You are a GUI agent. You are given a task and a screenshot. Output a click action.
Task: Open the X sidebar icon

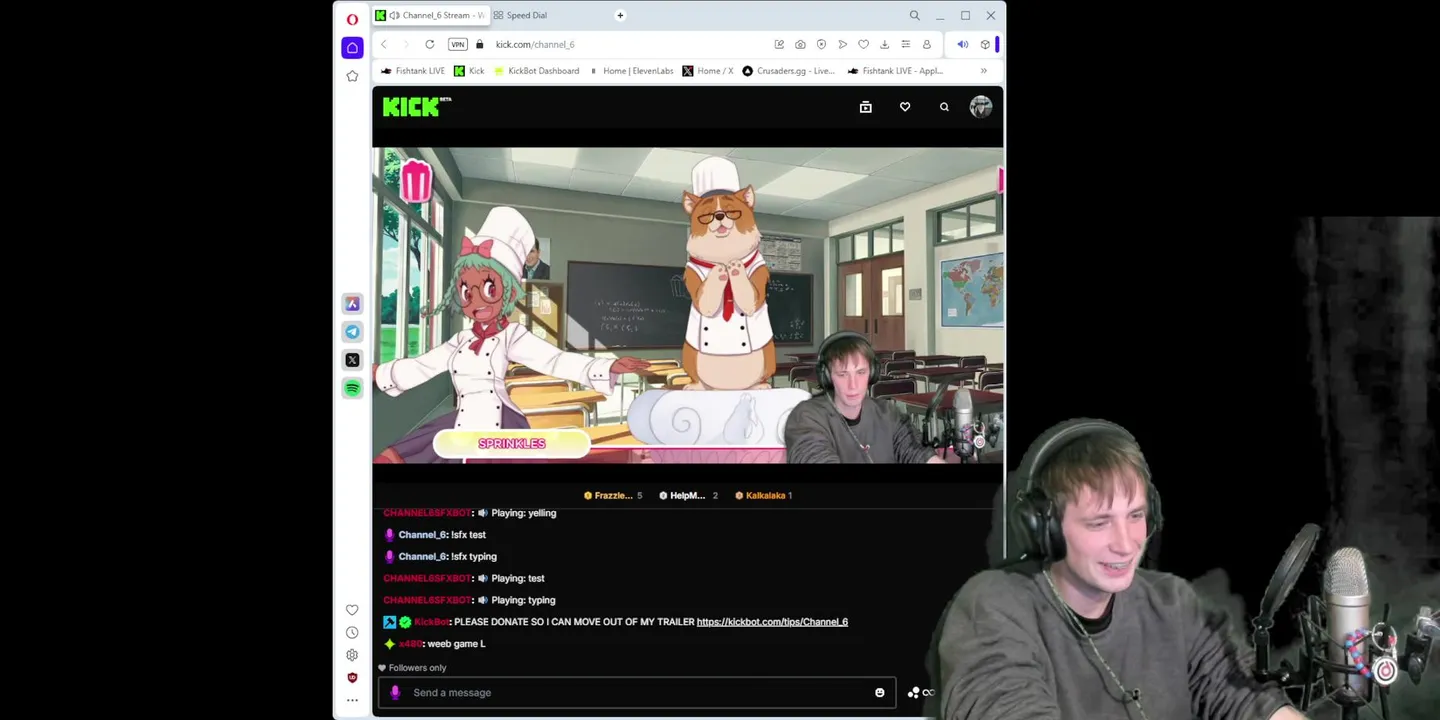(352, 360)
